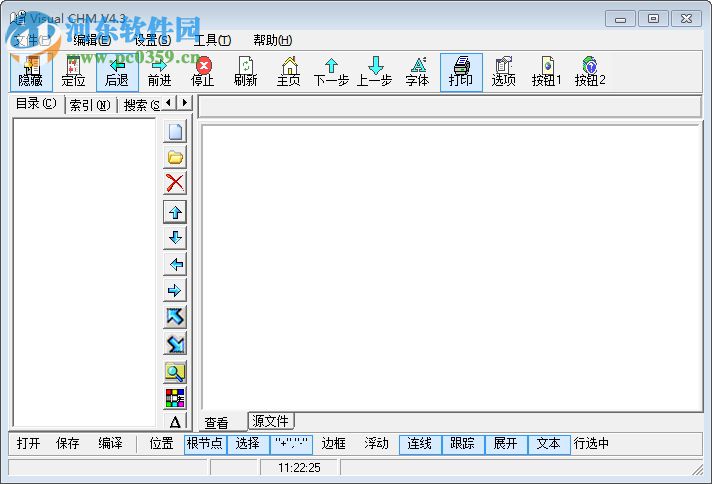Click the 按钮1 toolbar icon
712x484 pixels.
547,72
